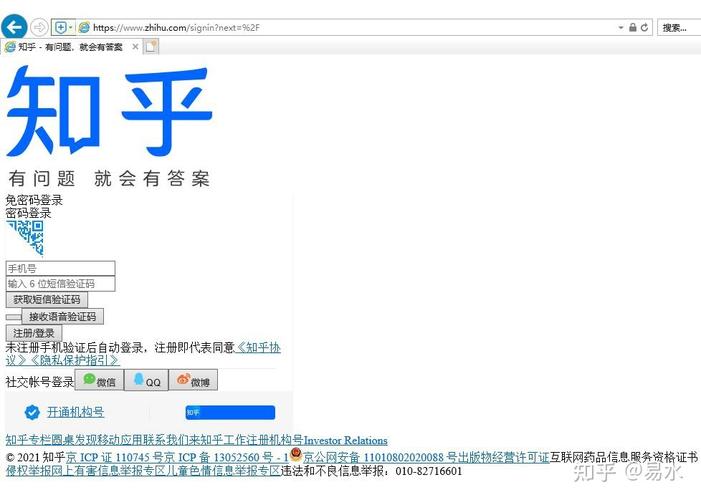This screenshot has height=500, width=701.
Task: Open the 儿童色情信息举报专区 link
Action: click(224, 470)
